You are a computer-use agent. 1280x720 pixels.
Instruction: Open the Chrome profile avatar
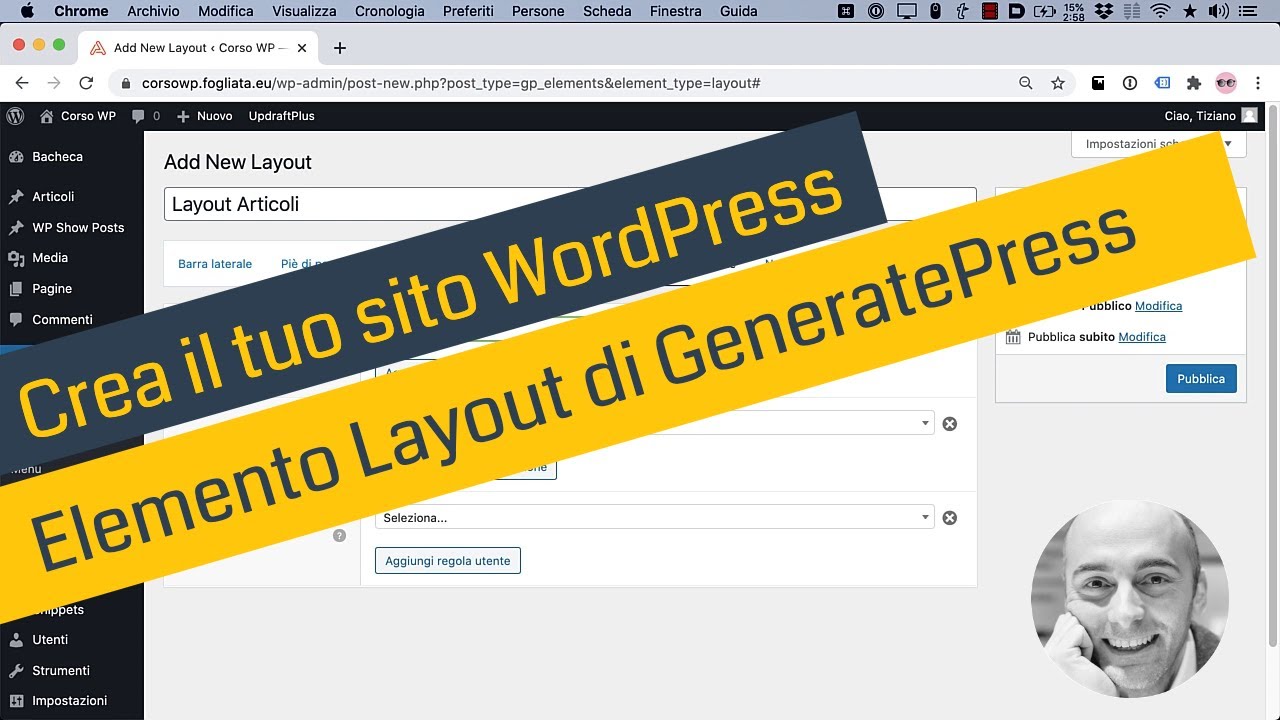click(1226, 83)
